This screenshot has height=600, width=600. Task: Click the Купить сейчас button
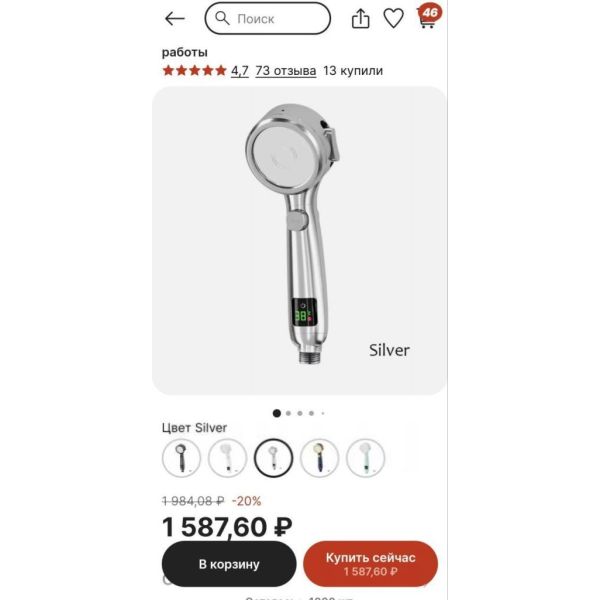[x=370, y=564]
